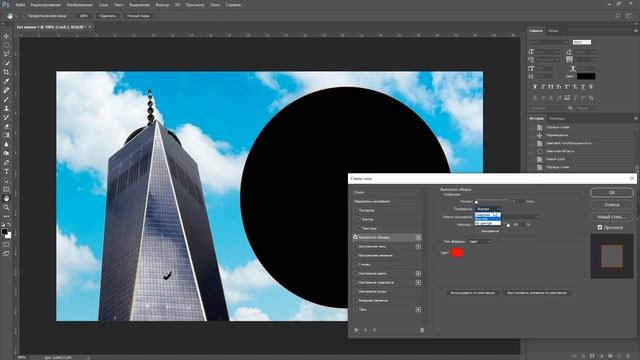
Task: Toggle Quick Mask mode icon
Action: click(x=6, y=245)
